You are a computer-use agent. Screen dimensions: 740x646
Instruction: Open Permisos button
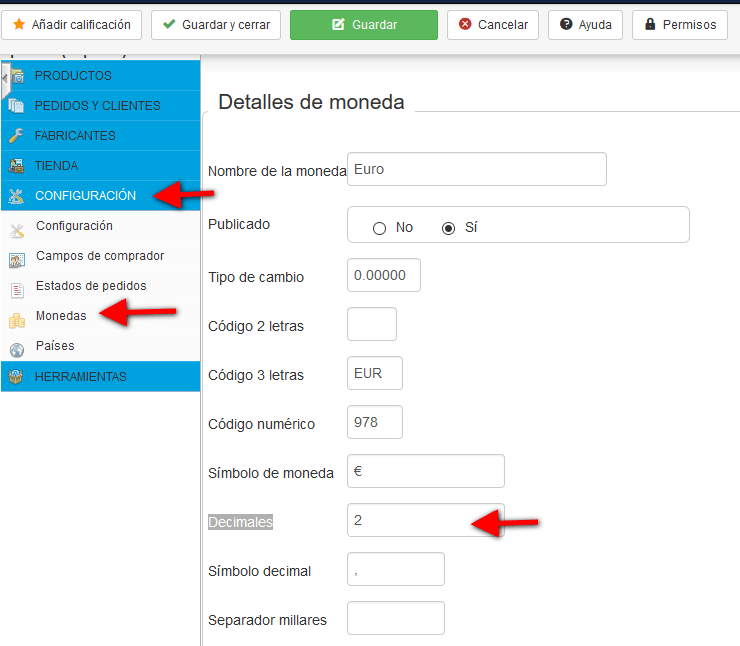pyautogui.click(x=680, y=25)
